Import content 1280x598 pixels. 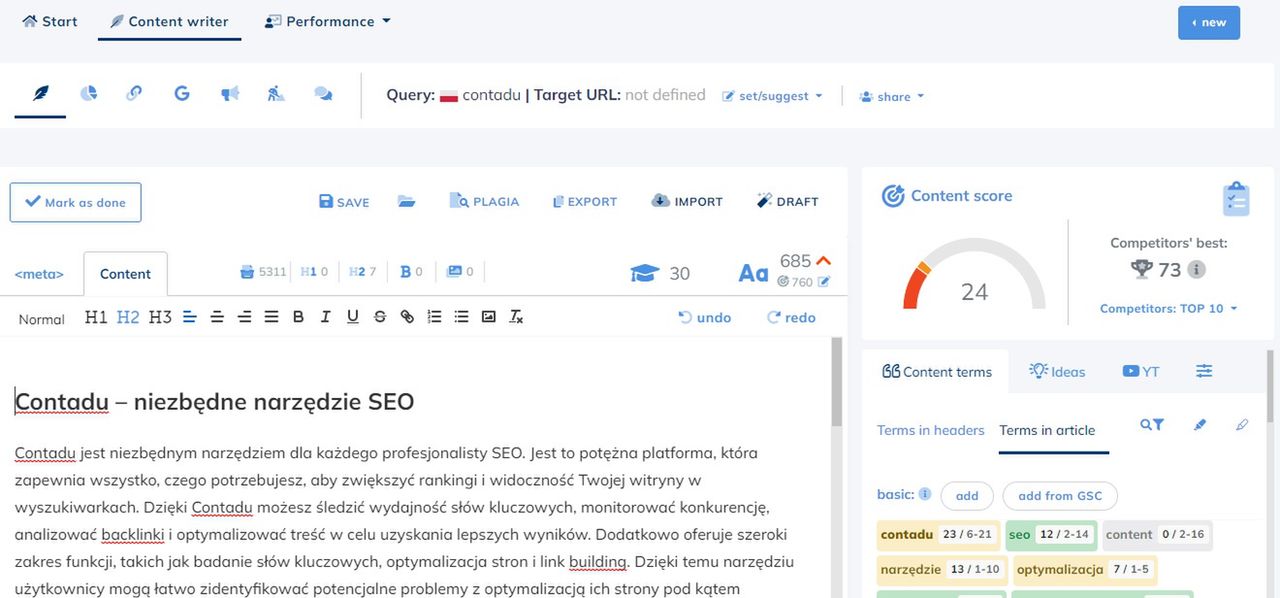coord(687,201)
